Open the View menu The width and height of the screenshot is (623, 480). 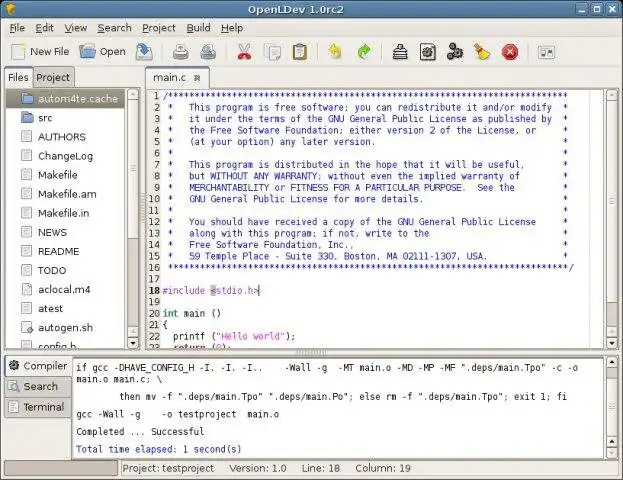(x=75, y=28)
